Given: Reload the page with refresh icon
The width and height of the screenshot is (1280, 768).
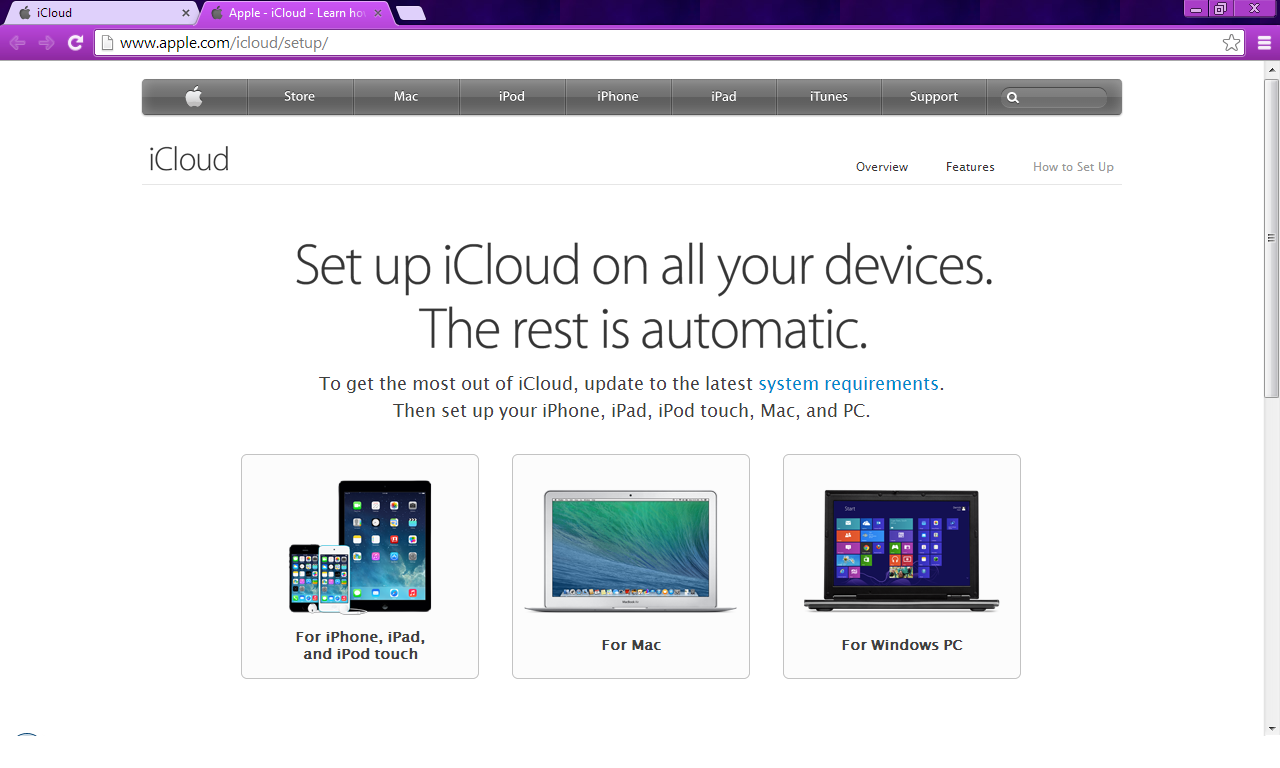Looking at the screenshot, I should [75, 43].
